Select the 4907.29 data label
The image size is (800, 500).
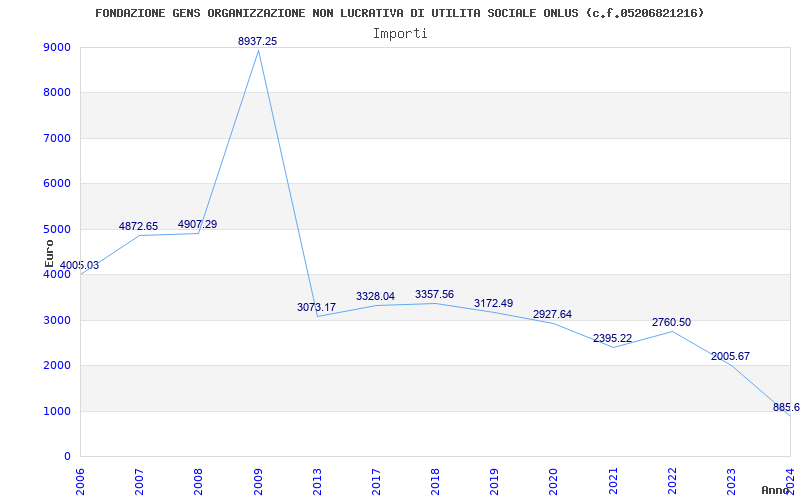pyautogui.click(x=197, y=224)
